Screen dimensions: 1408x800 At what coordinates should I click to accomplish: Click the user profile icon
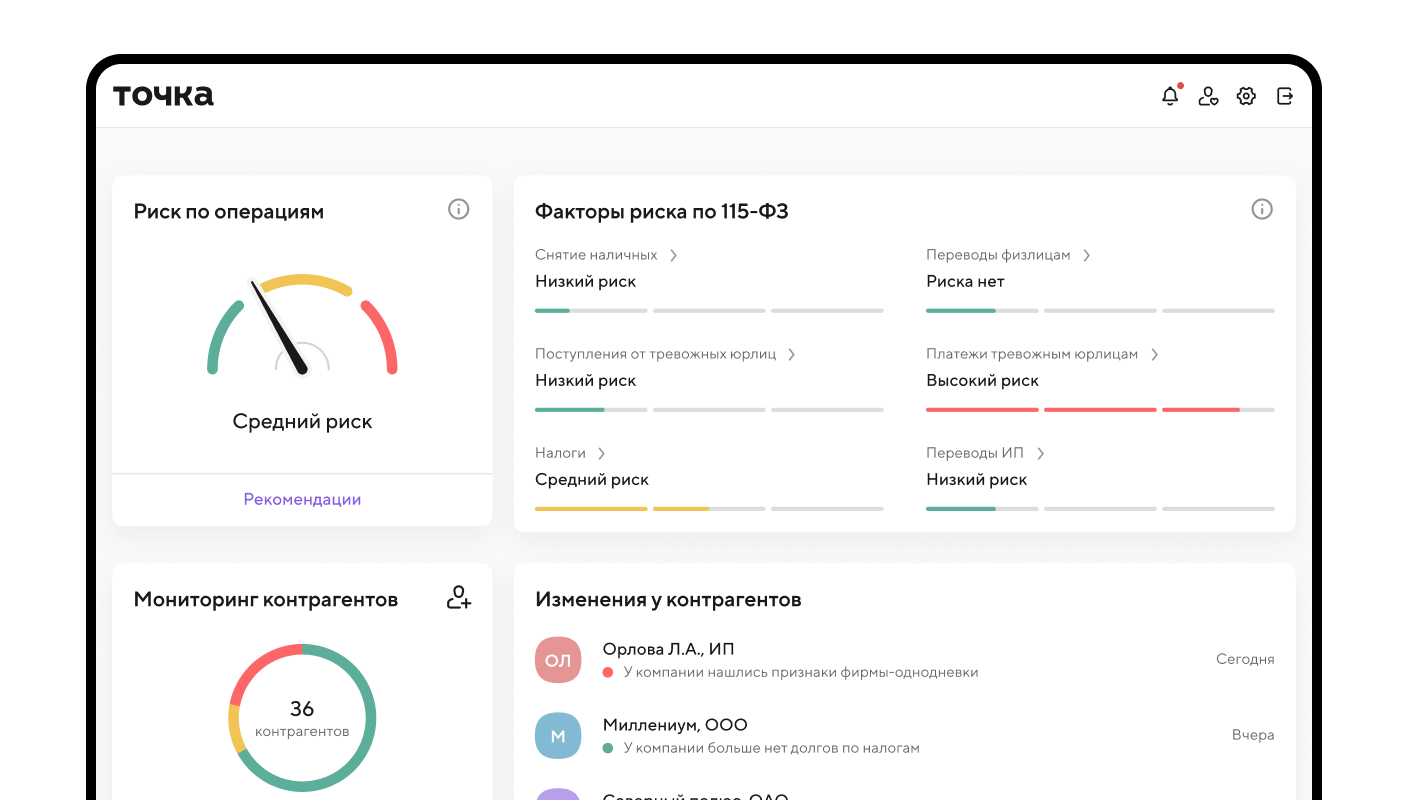pos(1208,96)
